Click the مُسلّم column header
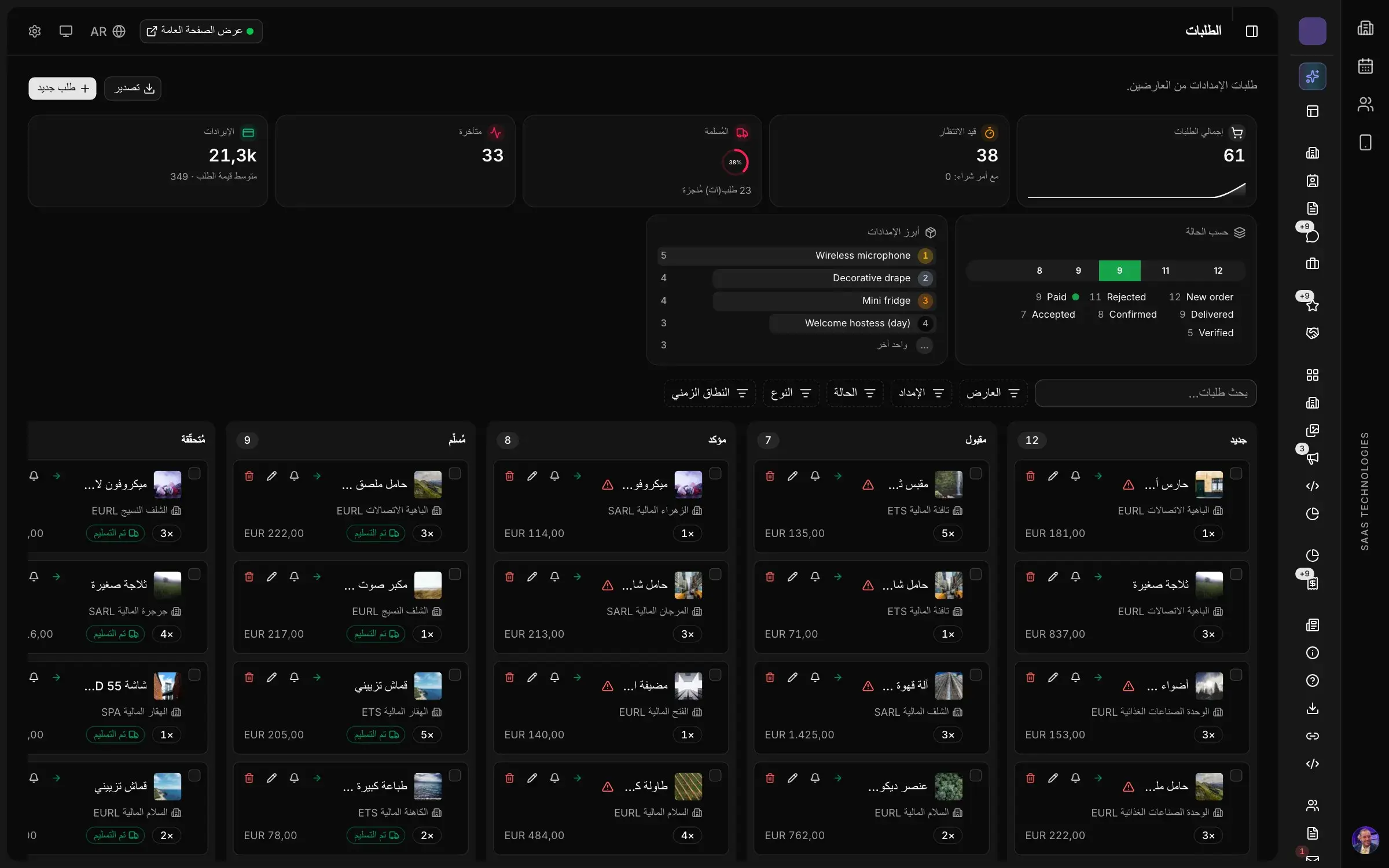 click(x=457, y=440)
